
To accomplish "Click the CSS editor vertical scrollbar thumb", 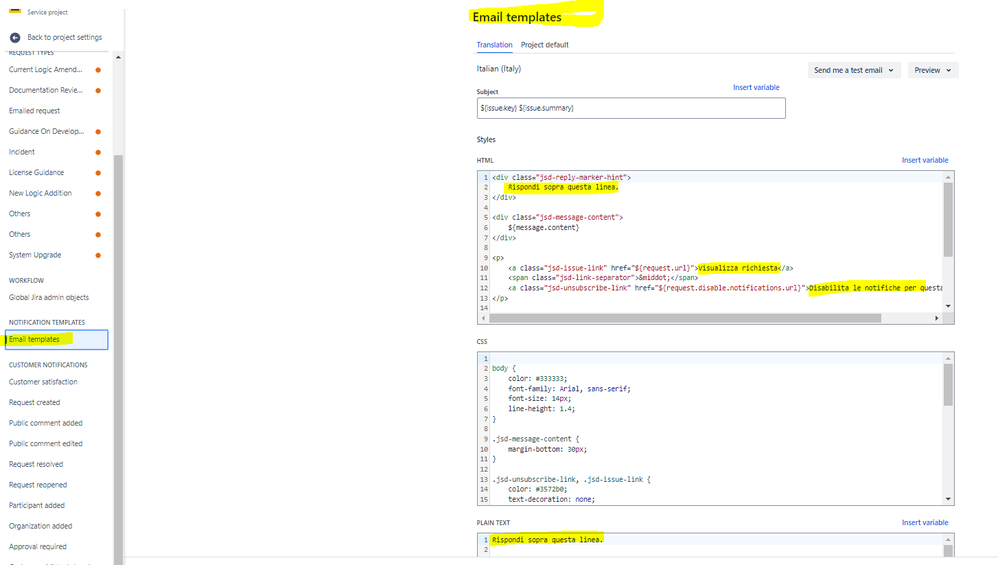I will coord(948,385).
